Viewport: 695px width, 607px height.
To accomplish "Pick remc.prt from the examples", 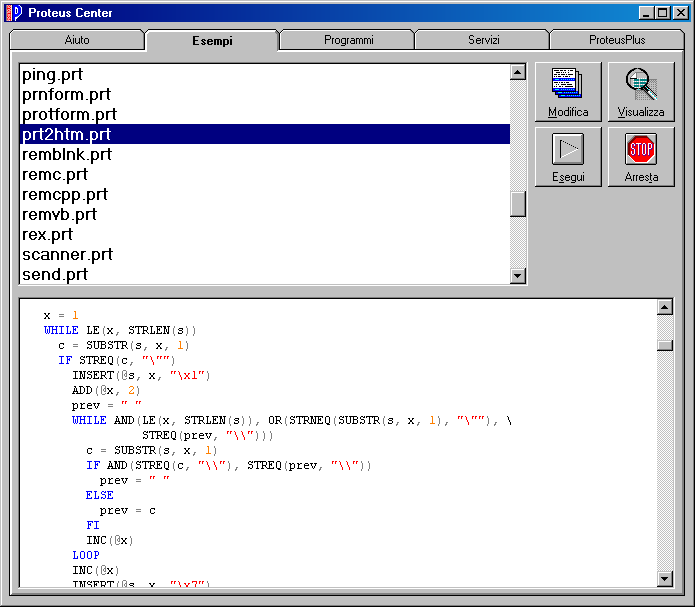I will tap(265, 174).
